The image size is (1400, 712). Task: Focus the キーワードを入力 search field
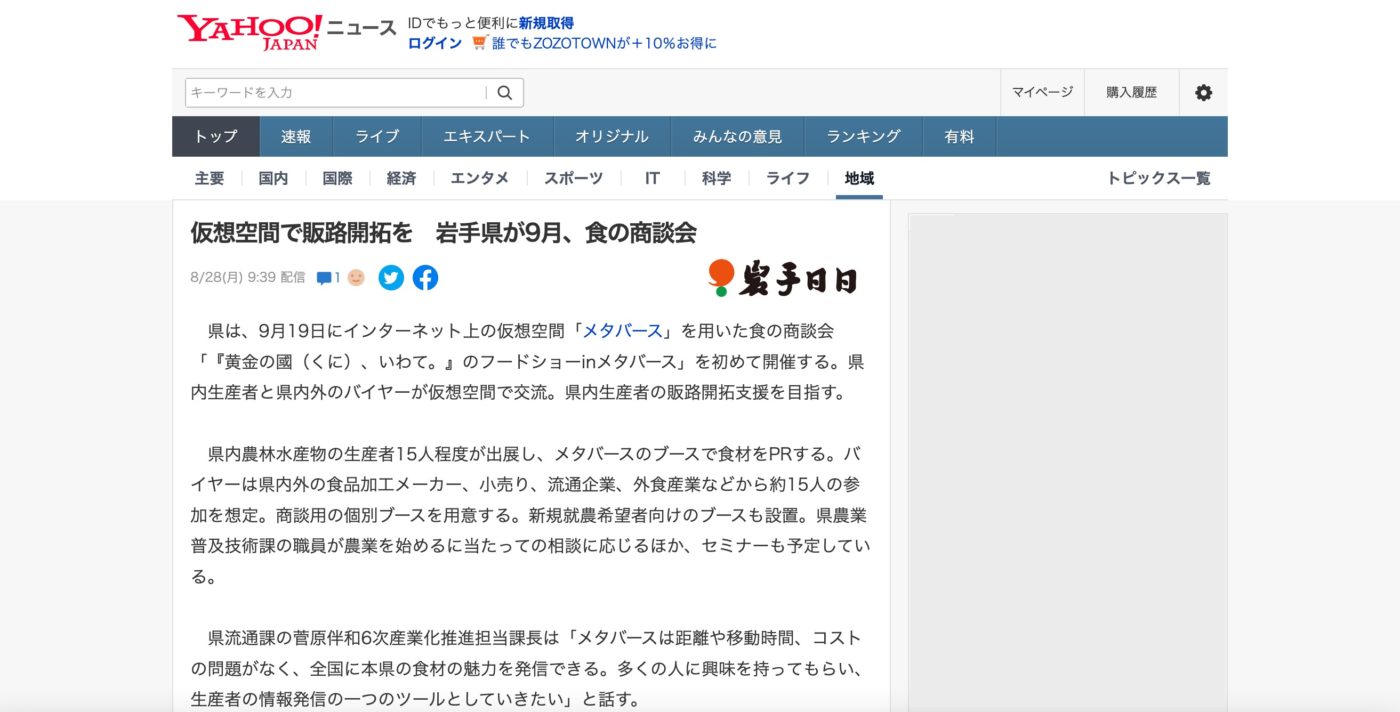tap(336, 92)
